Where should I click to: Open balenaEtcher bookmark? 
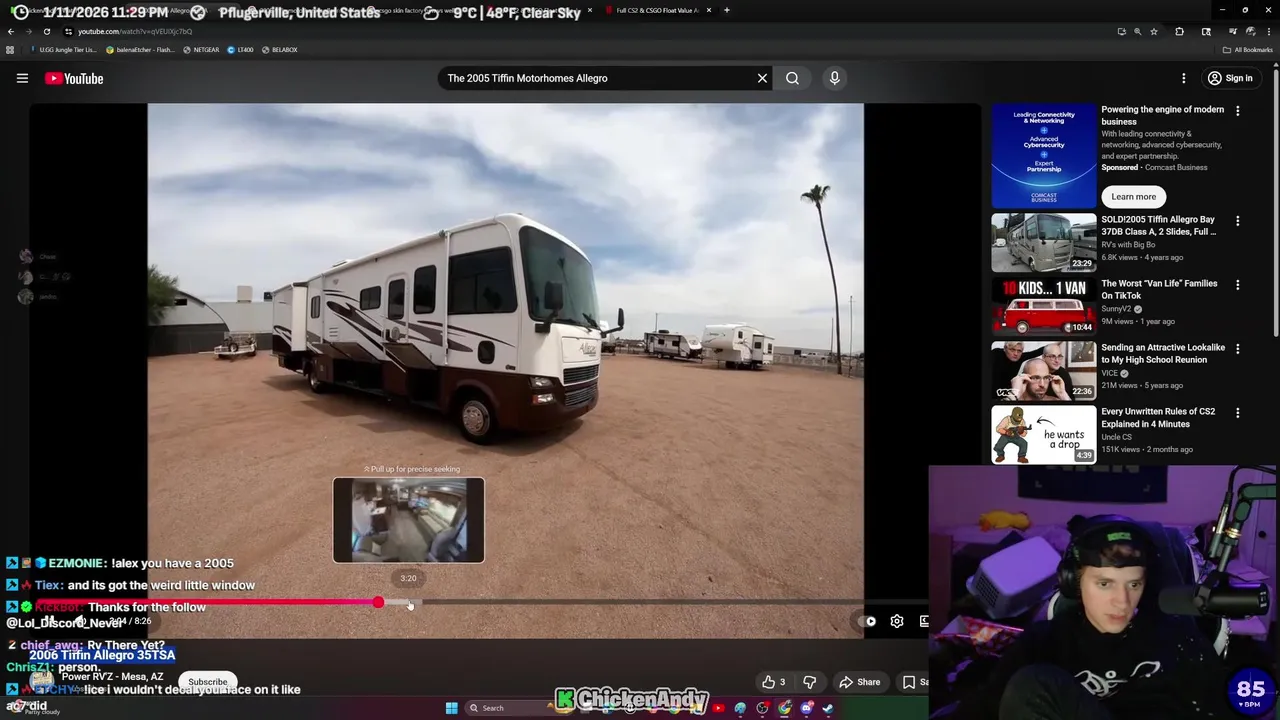(140, 49)
